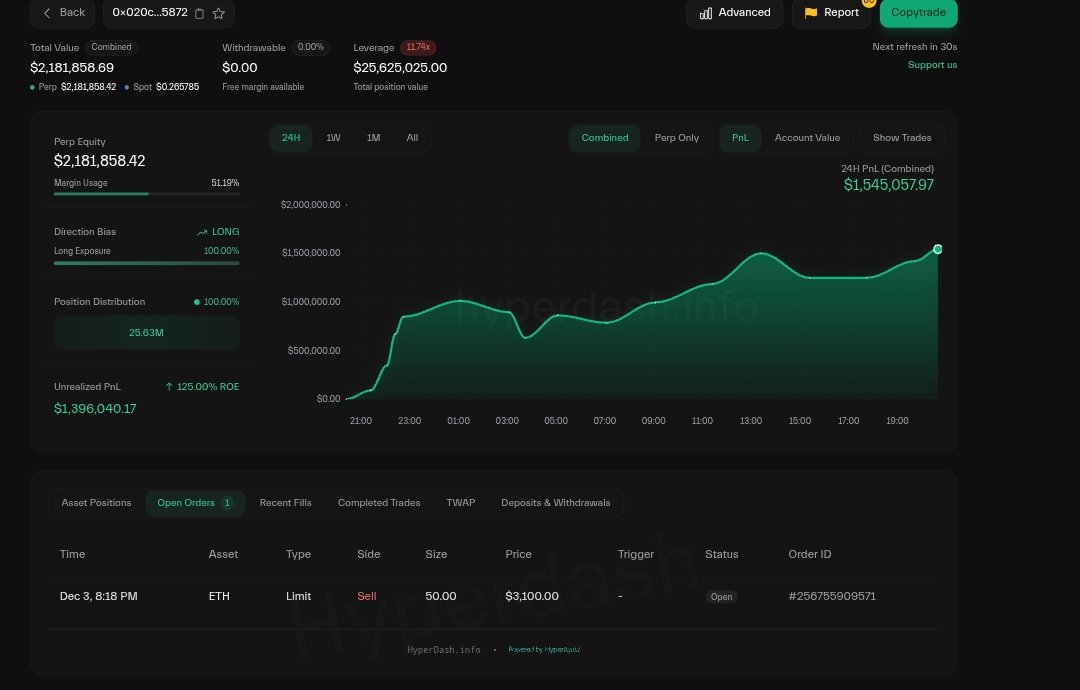
Task: Select the 1M time range
Action: (x=373, y=138)
